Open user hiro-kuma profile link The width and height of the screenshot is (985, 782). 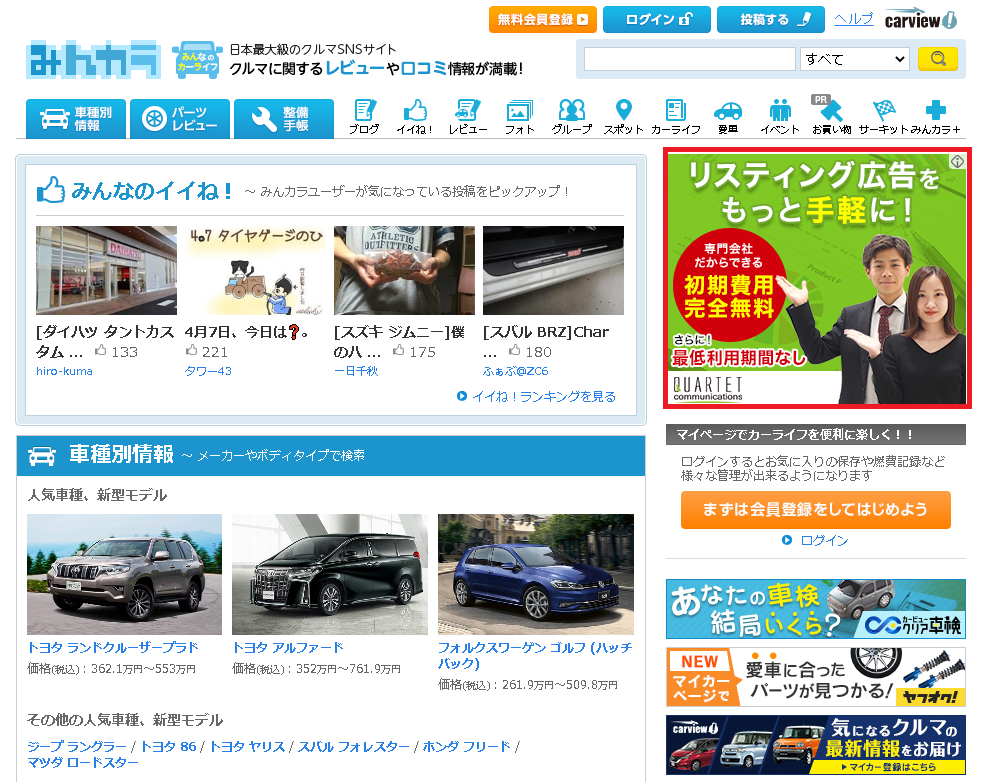(x=64, y=371)
